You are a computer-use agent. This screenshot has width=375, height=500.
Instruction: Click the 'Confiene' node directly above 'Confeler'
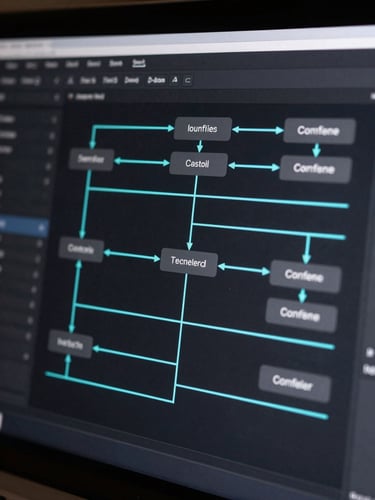coord(301,315)
